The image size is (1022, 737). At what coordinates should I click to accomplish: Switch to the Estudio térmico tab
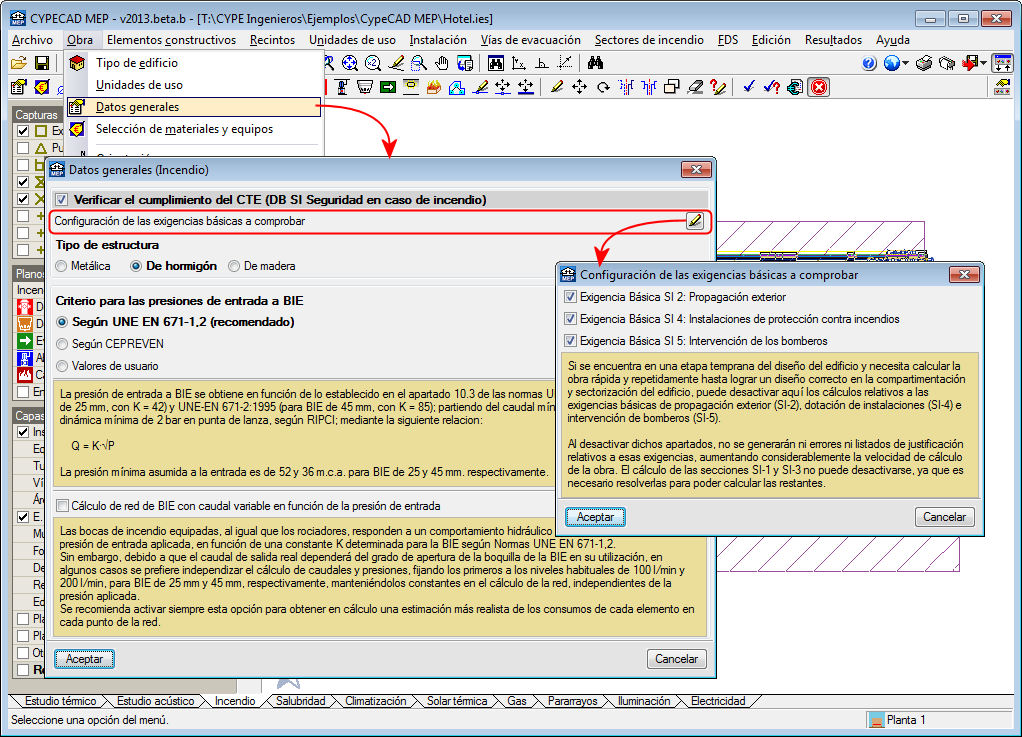pyautogui.click(x=60, y=701)
